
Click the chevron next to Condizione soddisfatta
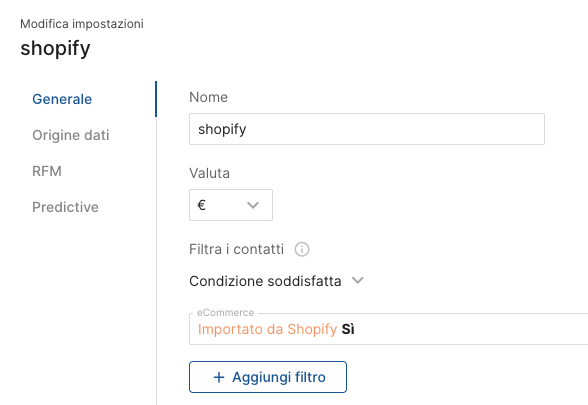358,280
